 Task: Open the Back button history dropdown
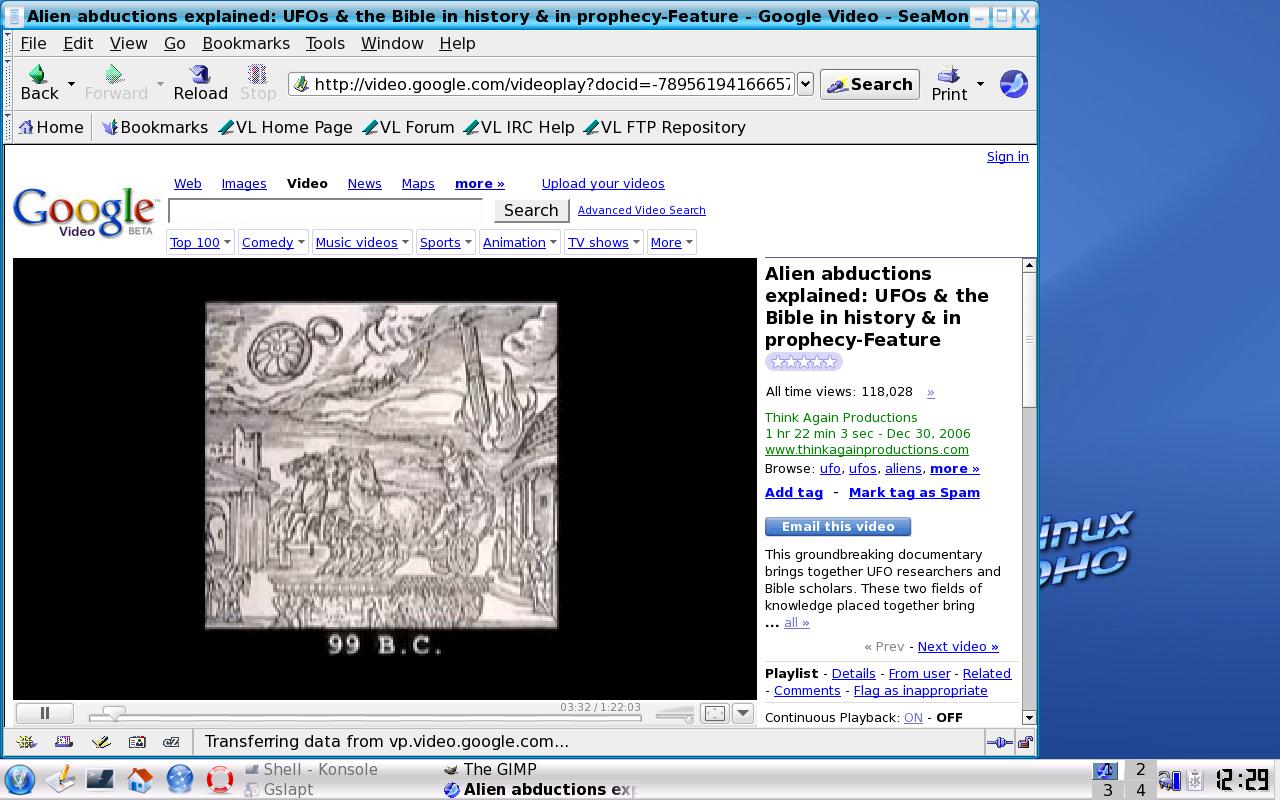tap(71, 84)
